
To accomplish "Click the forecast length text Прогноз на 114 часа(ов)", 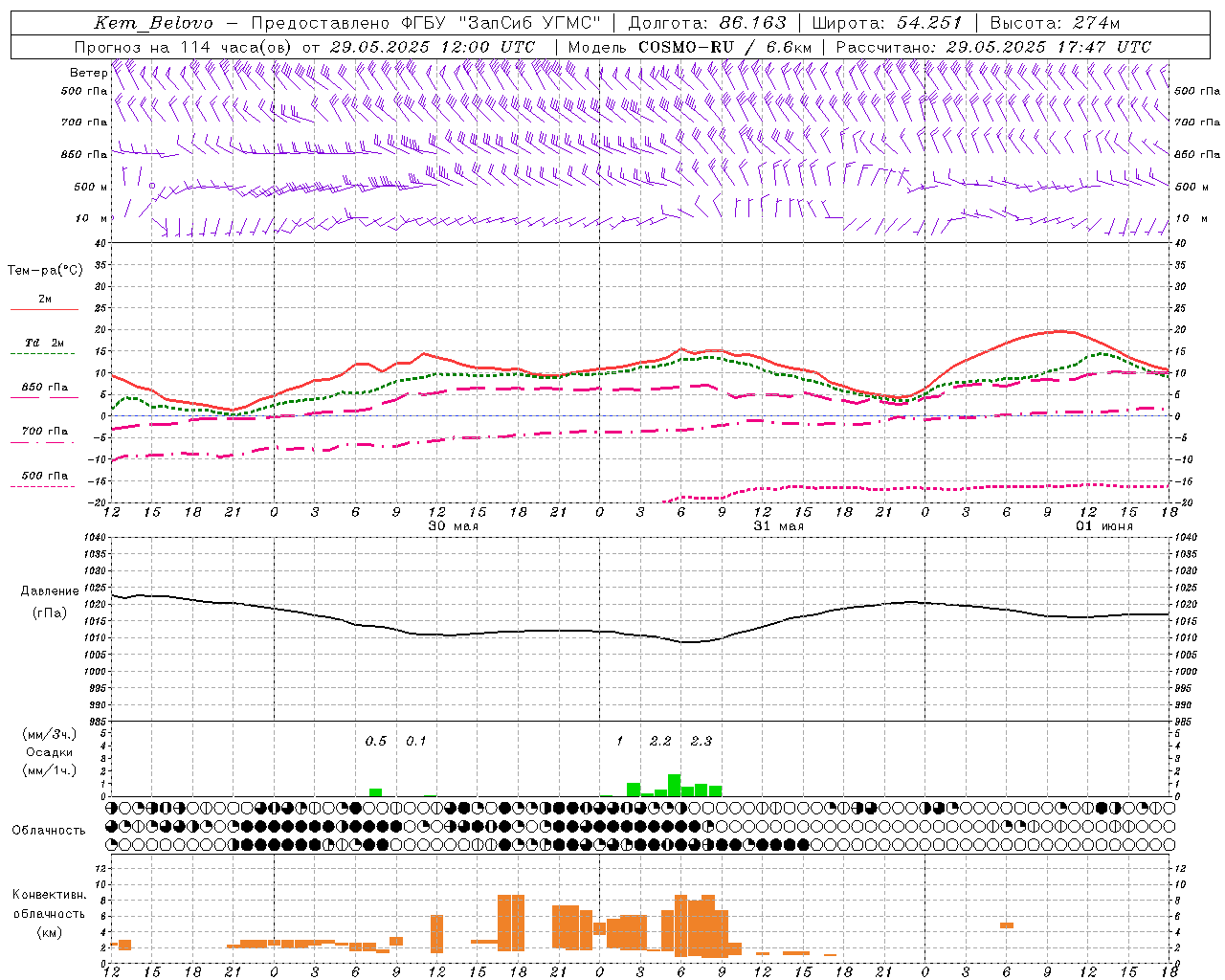I will click(x=184, y=47).
